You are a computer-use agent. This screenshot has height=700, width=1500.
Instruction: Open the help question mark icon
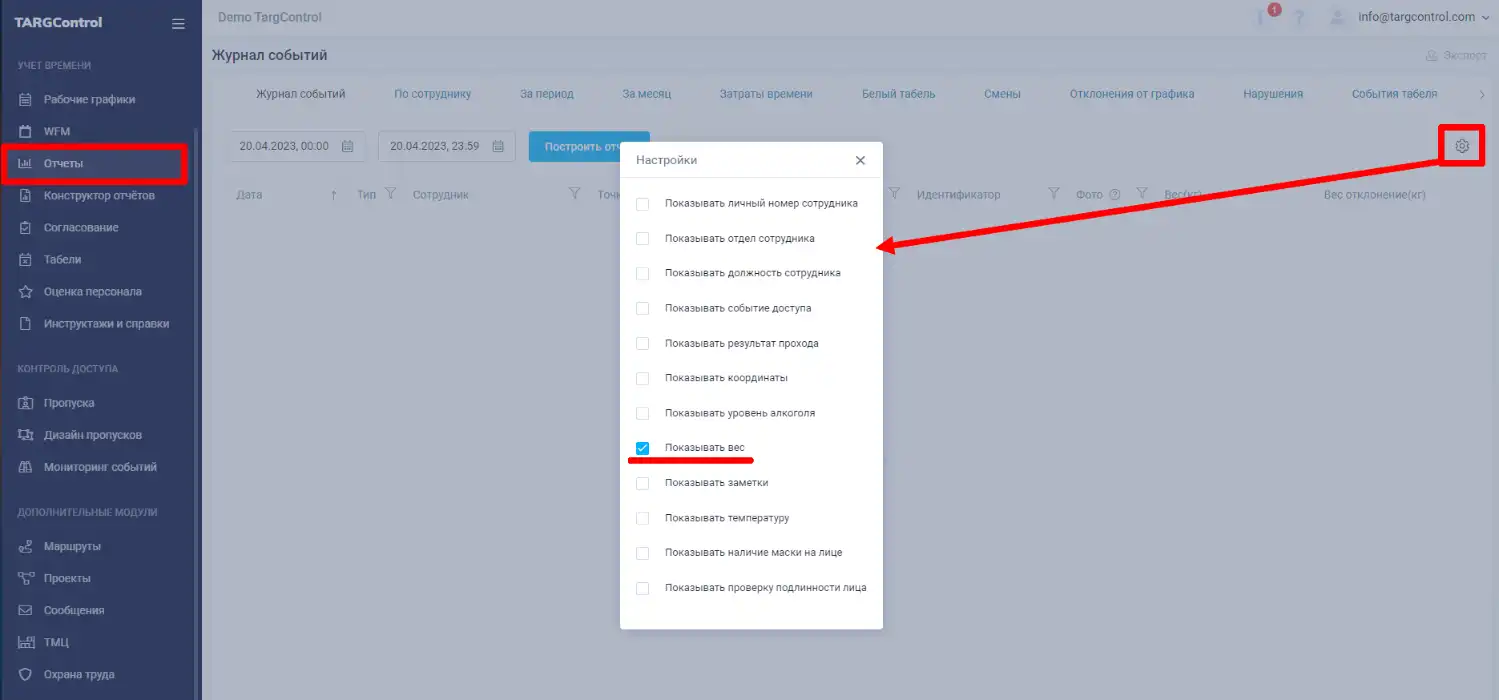[1299, 18]
